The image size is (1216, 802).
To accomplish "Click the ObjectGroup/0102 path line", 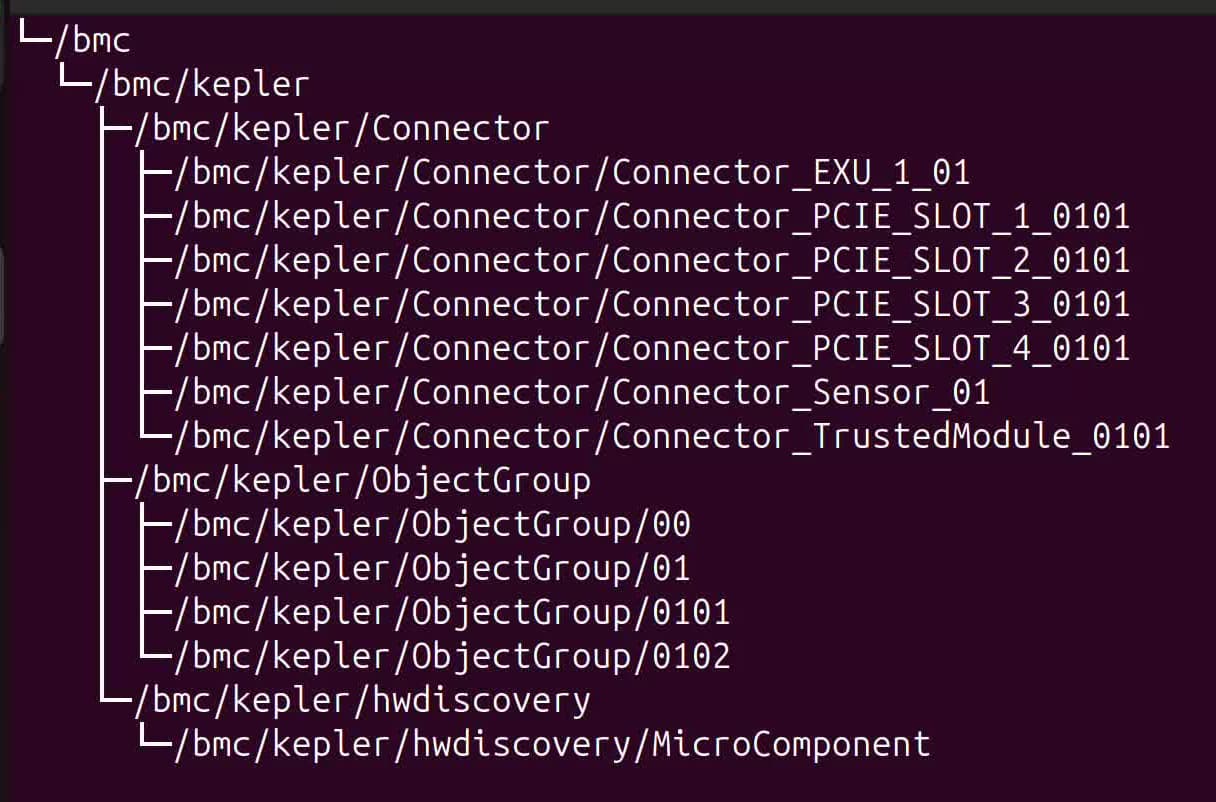I will [451, 656].
